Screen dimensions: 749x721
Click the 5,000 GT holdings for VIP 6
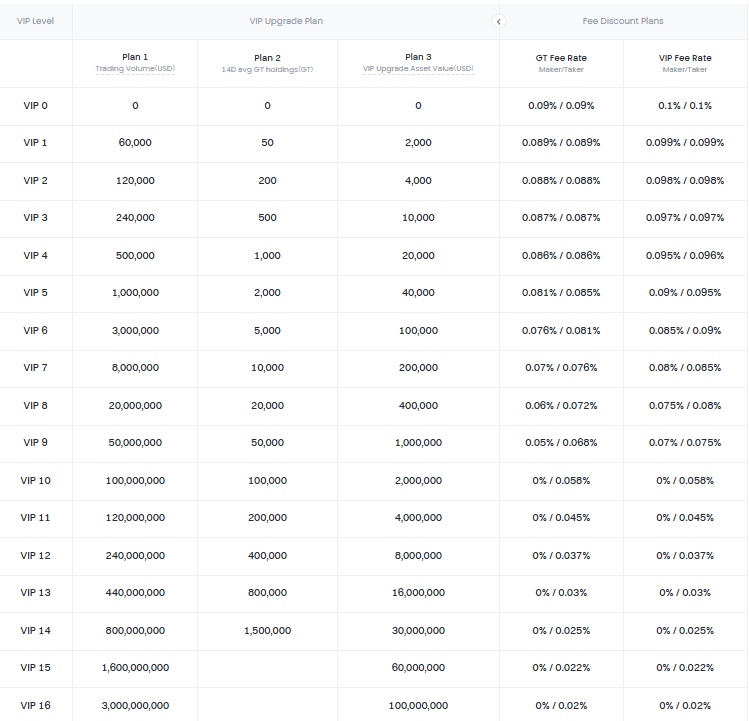click(x=268, y=331)
